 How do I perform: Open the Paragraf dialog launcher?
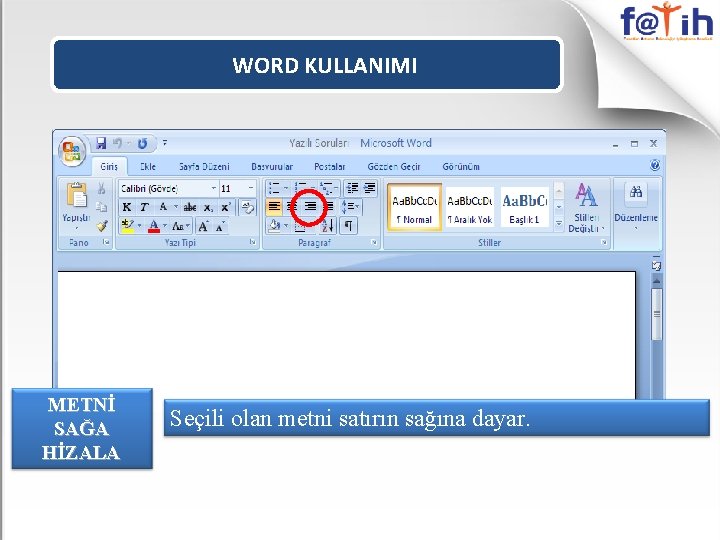(374, 242)
